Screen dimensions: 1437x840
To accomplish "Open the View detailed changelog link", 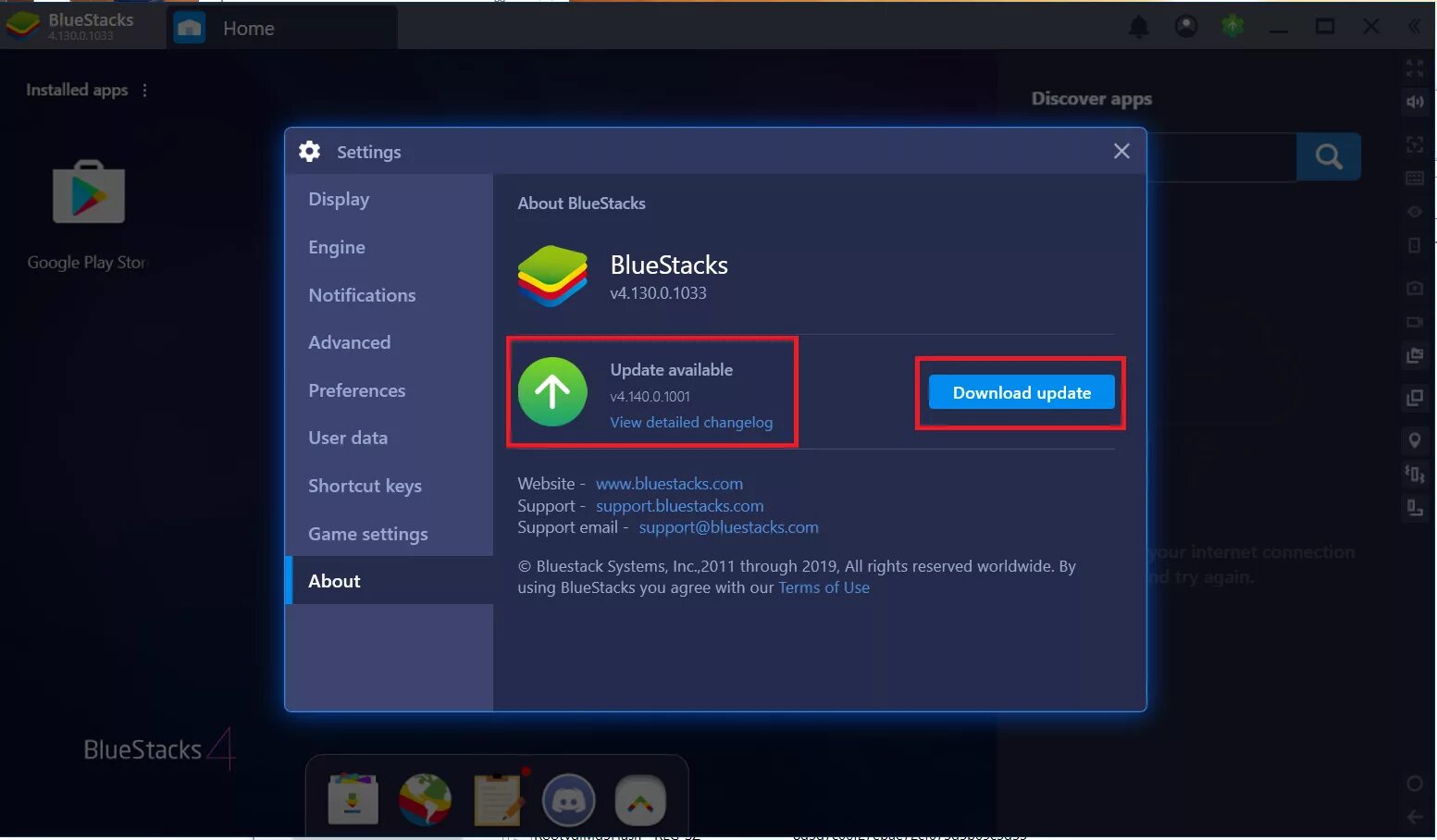I will 691,422.
